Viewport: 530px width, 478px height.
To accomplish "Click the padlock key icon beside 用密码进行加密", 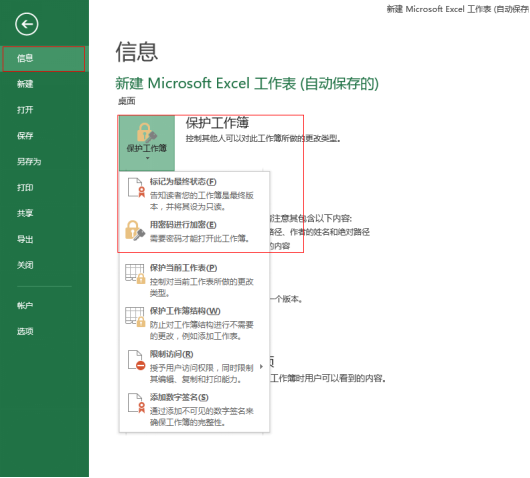I will 135,231.
